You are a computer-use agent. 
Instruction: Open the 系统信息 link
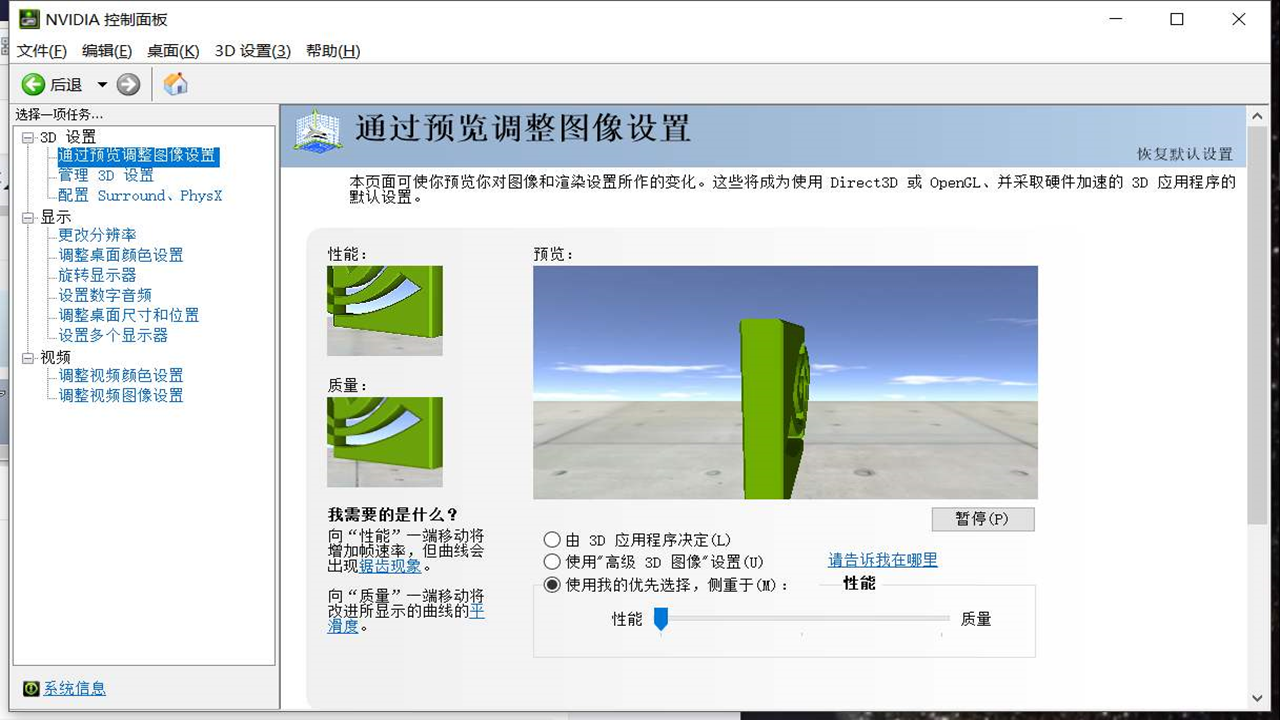(x=75, y=688)
